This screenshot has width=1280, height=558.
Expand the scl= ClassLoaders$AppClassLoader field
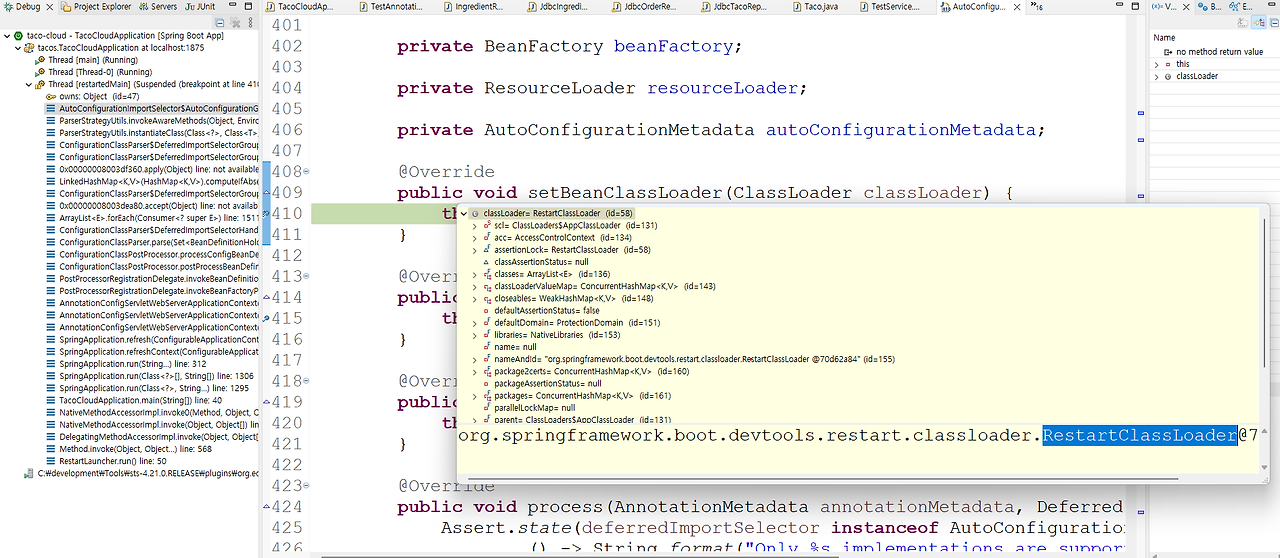click(x=475, y=225)
